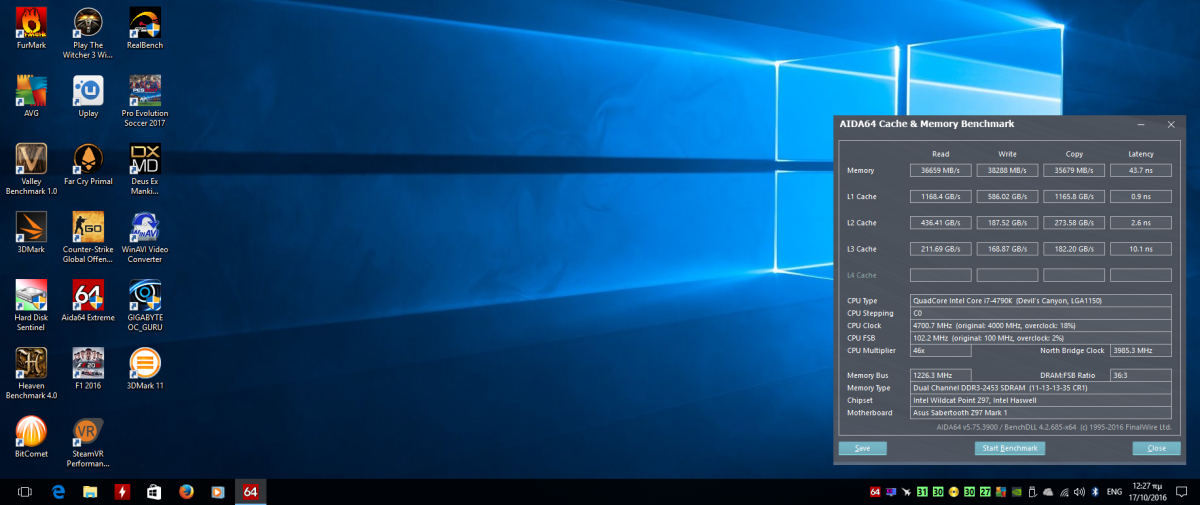Select the GIGABYTE OC_GURU shortcut

click(145, 306)
